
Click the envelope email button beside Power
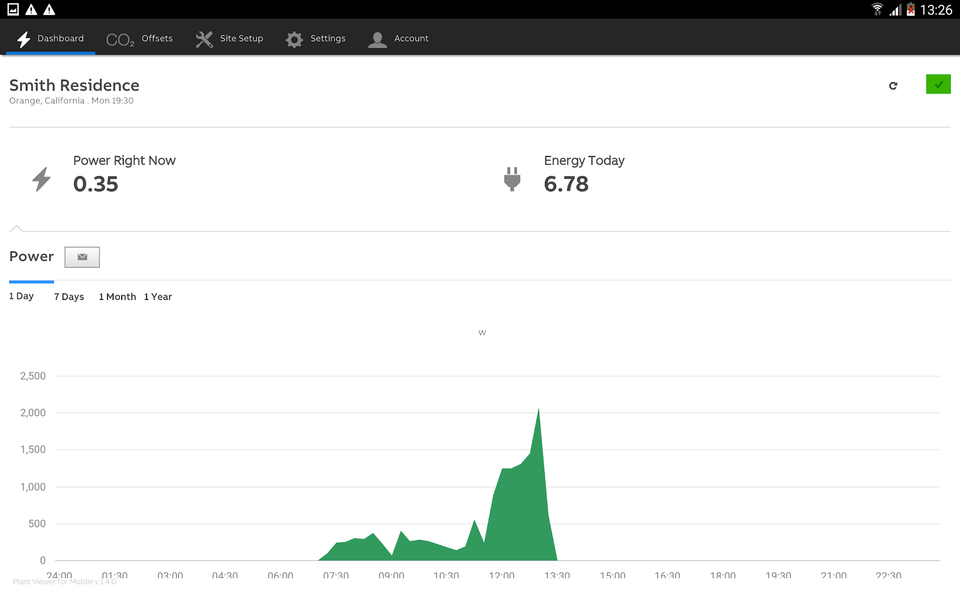coord(82,257)
